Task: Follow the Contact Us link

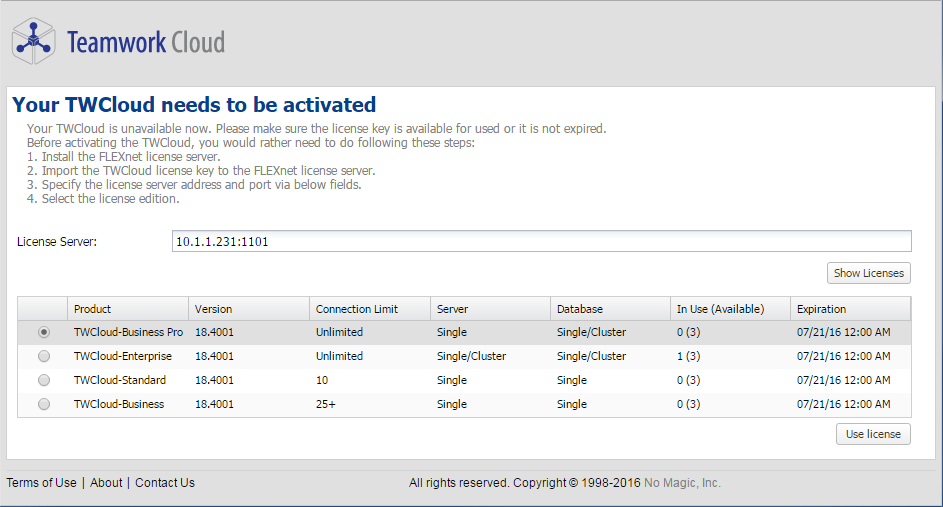Action: 165,483
